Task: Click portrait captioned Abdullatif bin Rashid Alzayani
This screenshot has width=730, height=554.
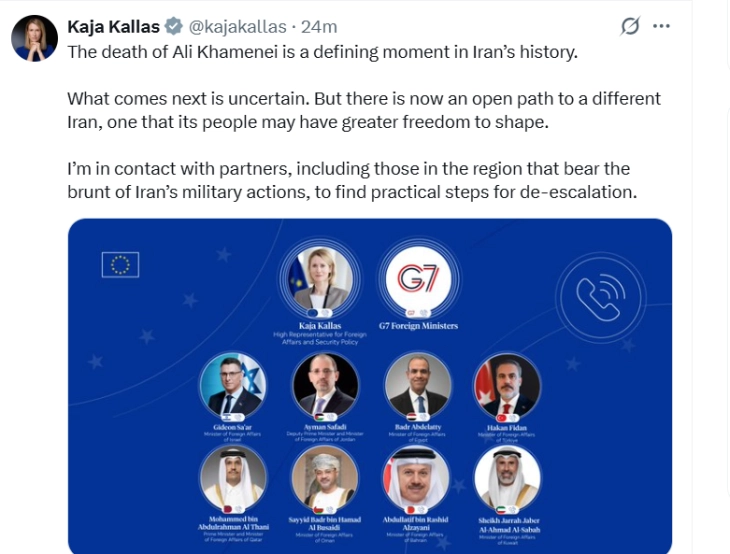Action: [x=418, y=477]
